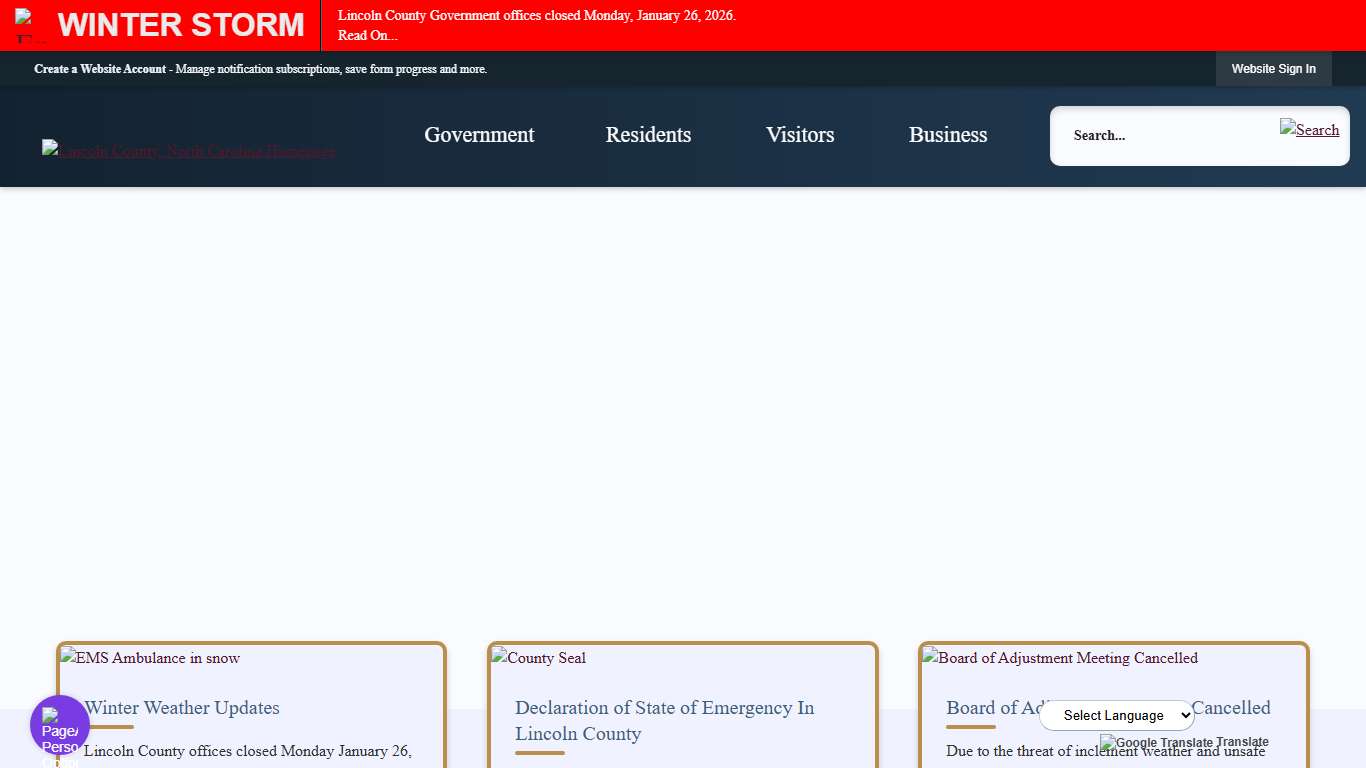Expand the Read On alert link
Screen dimensions: 1366x768
(x=367, y=34)
